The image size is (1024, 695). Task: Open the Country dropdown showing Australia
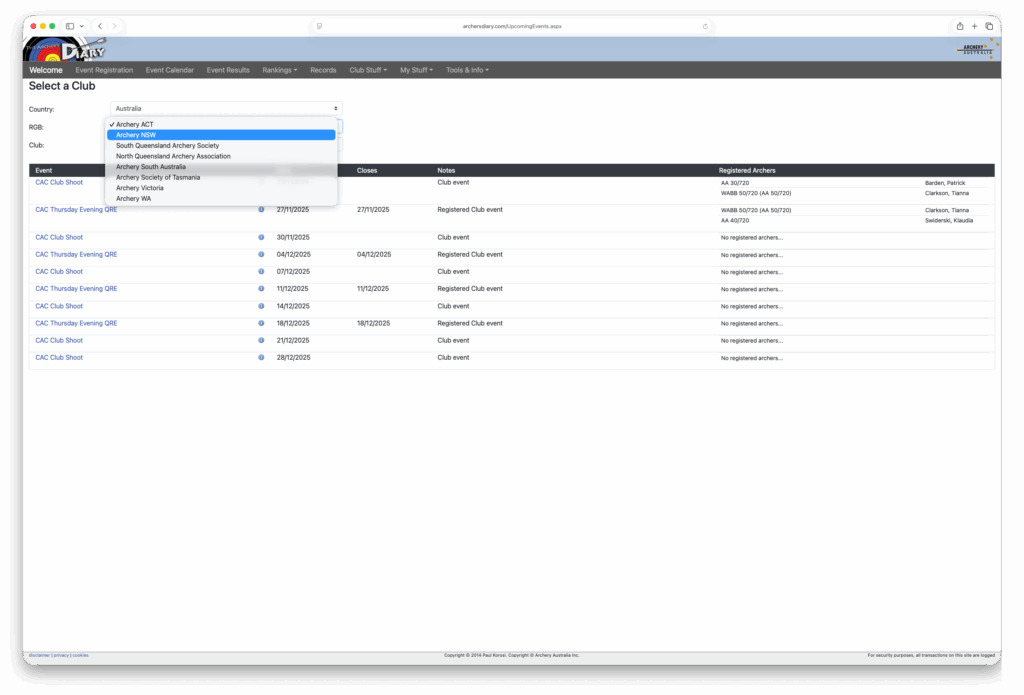tap(225, 108)
